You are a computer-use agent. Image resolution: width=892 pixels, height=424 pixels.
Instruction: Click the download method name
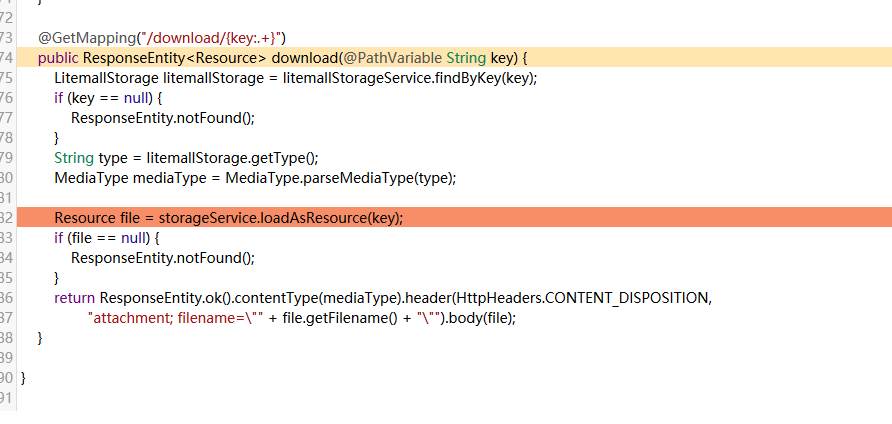[305, 58]
